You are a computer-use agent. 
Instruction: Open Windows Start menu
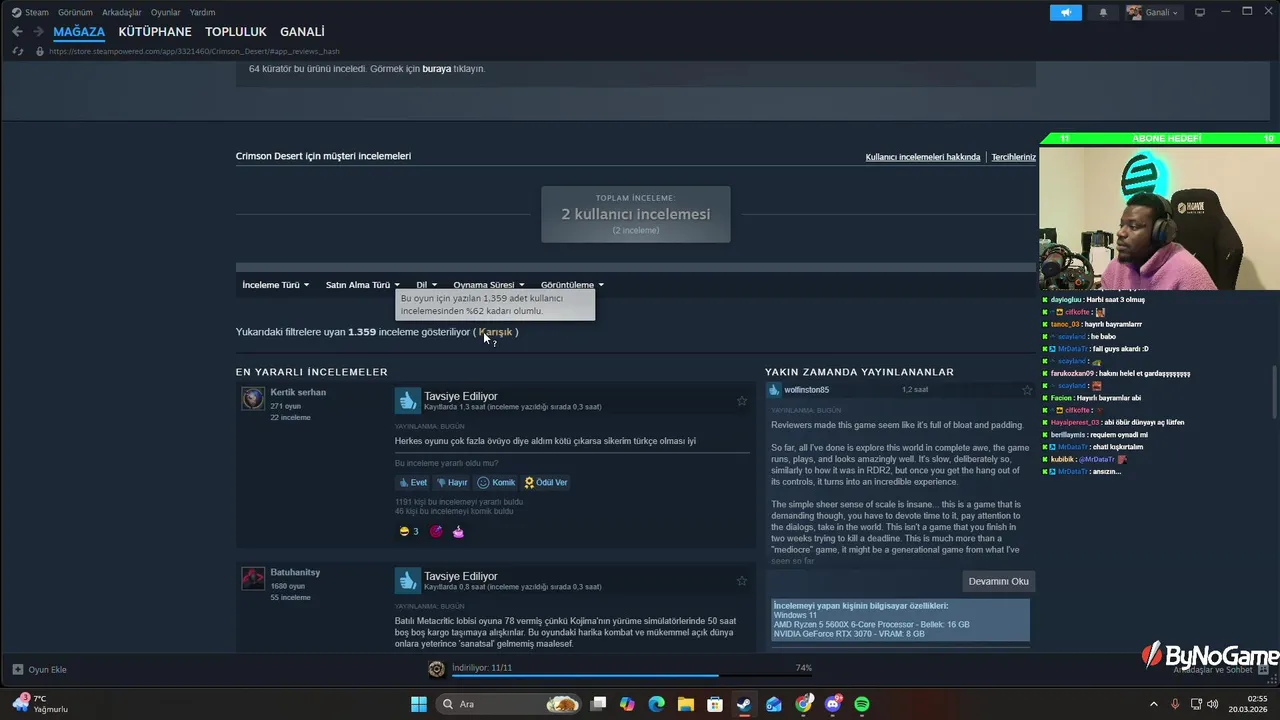tap(419, 704)
